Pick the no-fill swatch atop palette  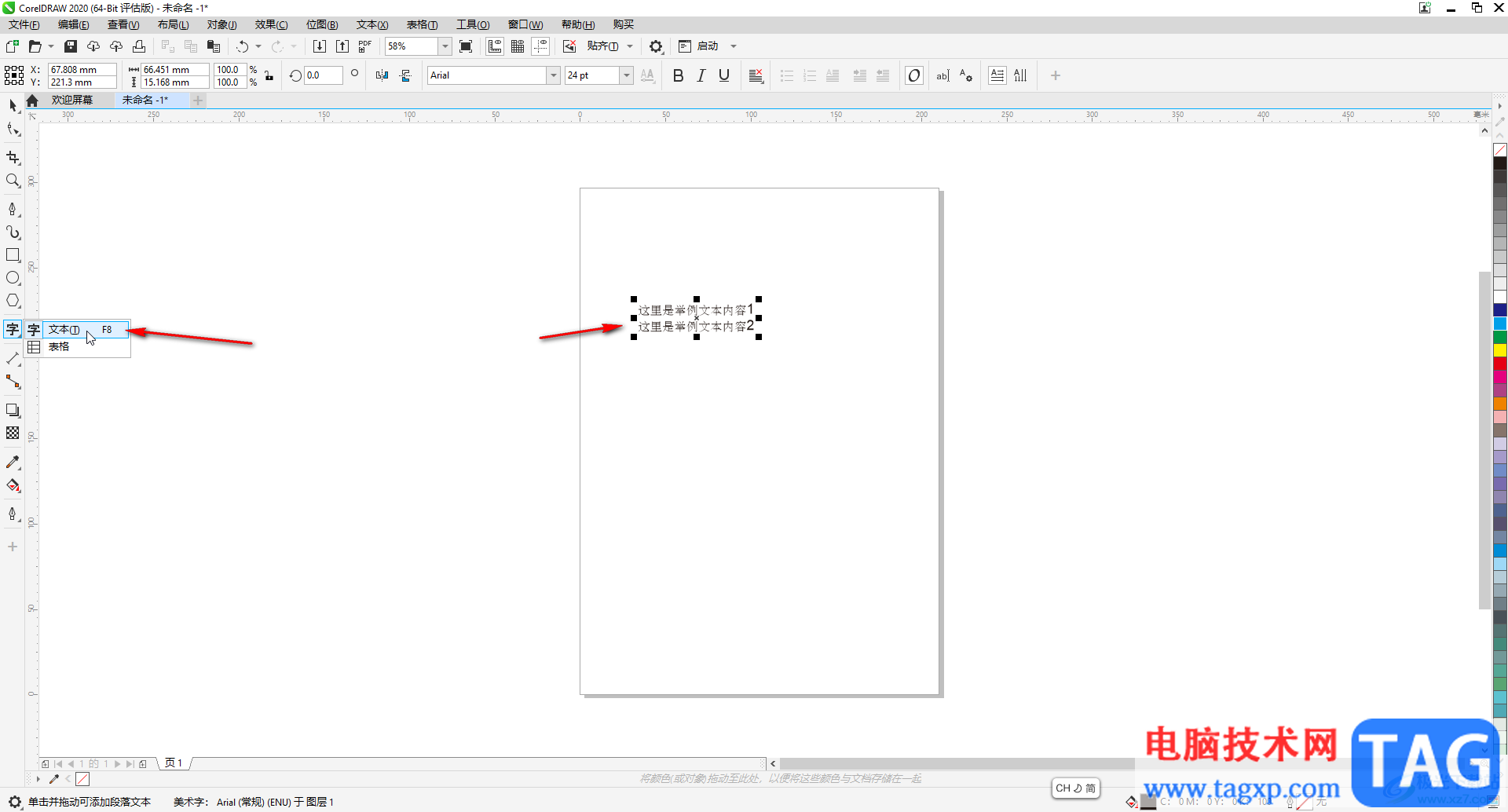pos(1500,150)
